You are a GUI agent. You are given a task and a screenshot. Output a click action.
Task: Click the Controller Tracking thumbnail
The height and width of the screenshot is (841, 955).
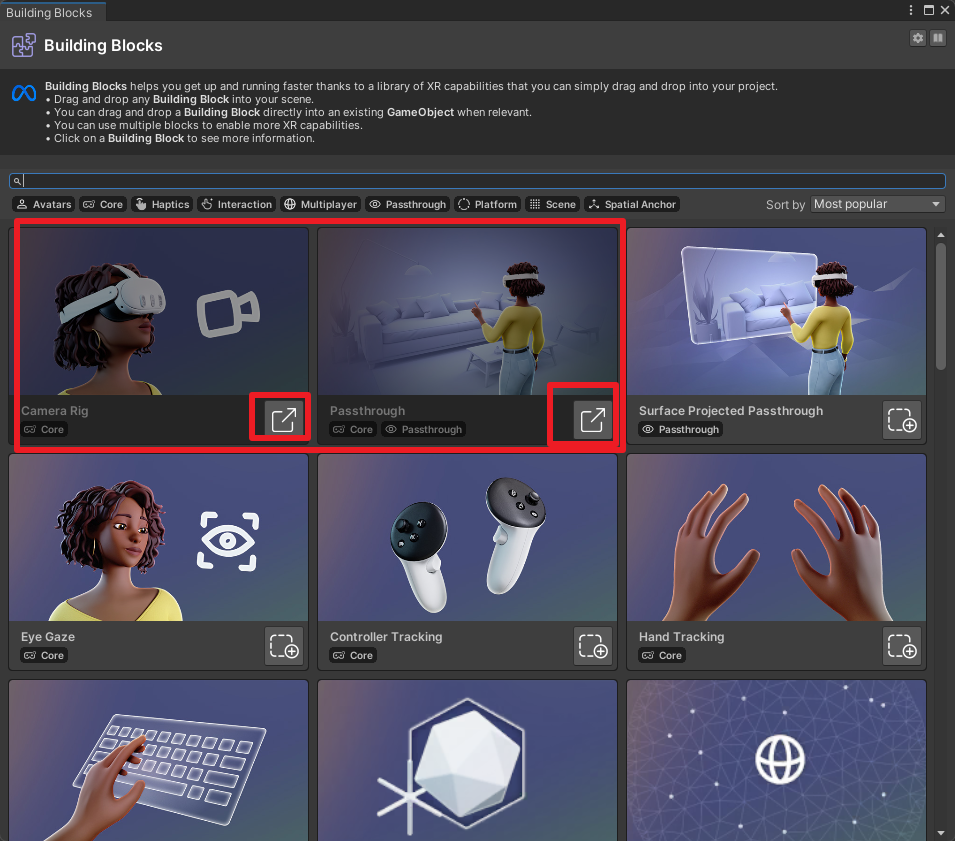[x=467, y=538]
